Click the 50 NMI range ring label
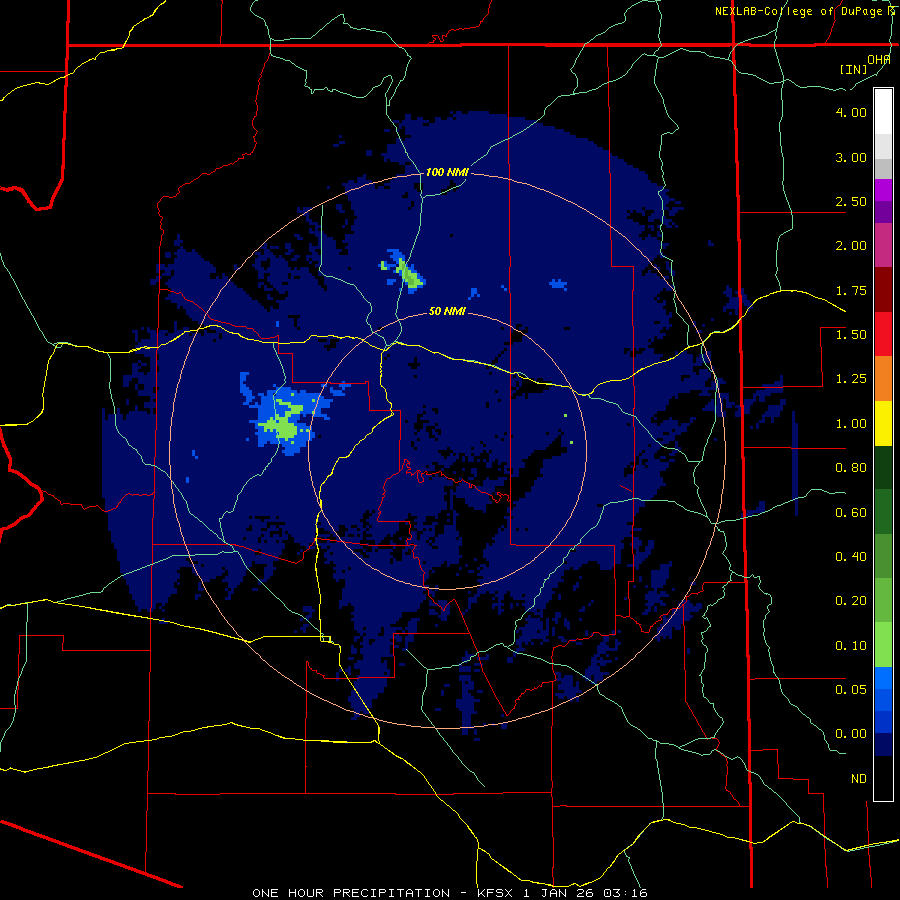The width and height of the screenshot is (900, 900). [447, 312]
